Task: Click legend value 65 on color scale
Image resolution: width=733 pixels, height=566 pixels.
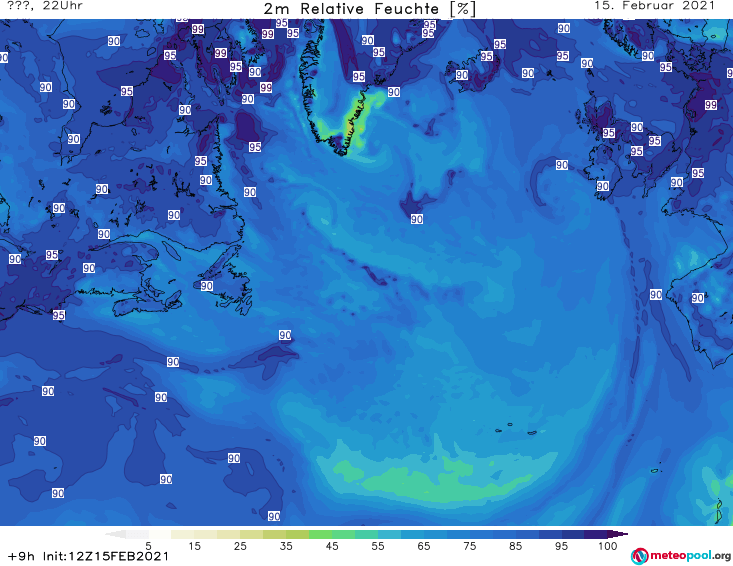Action: [424, 546]
